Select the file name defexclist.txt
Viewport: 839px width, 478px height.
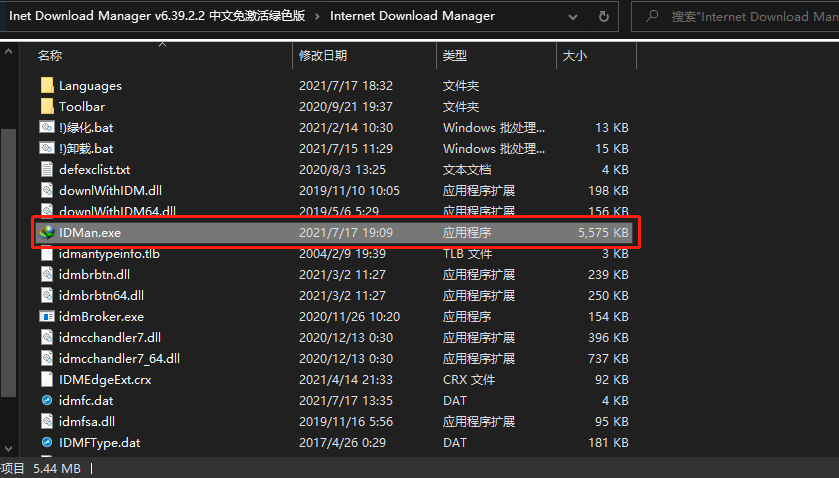point(94,169)
